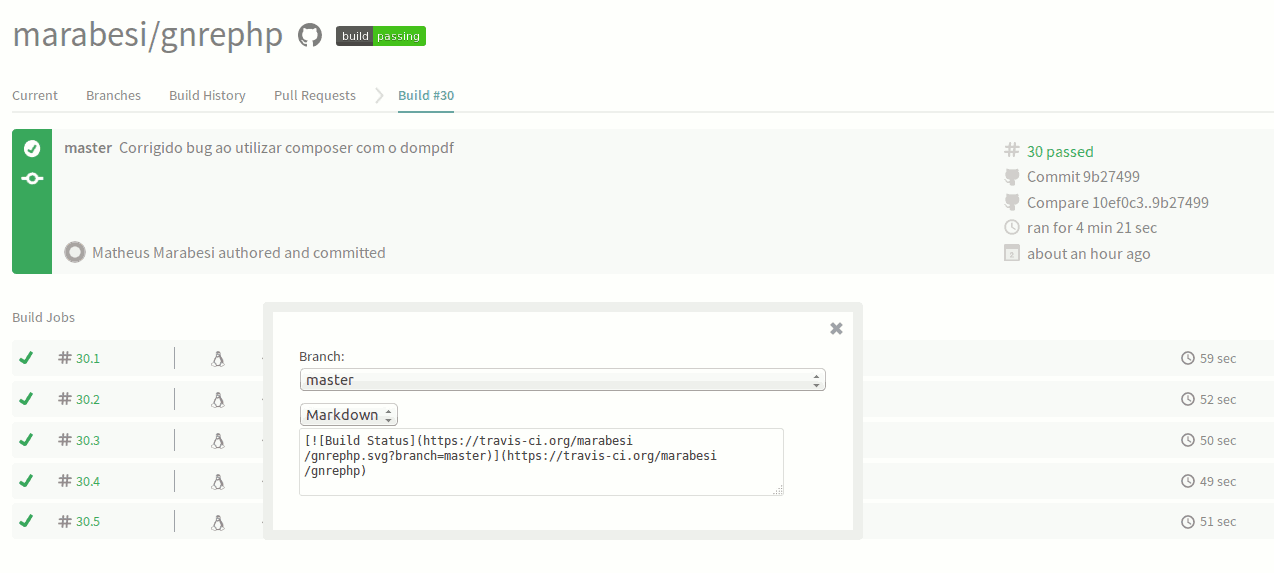Click the clock icon next to 51 sec
1274x573 pixels.
[x=1188, y=522]
